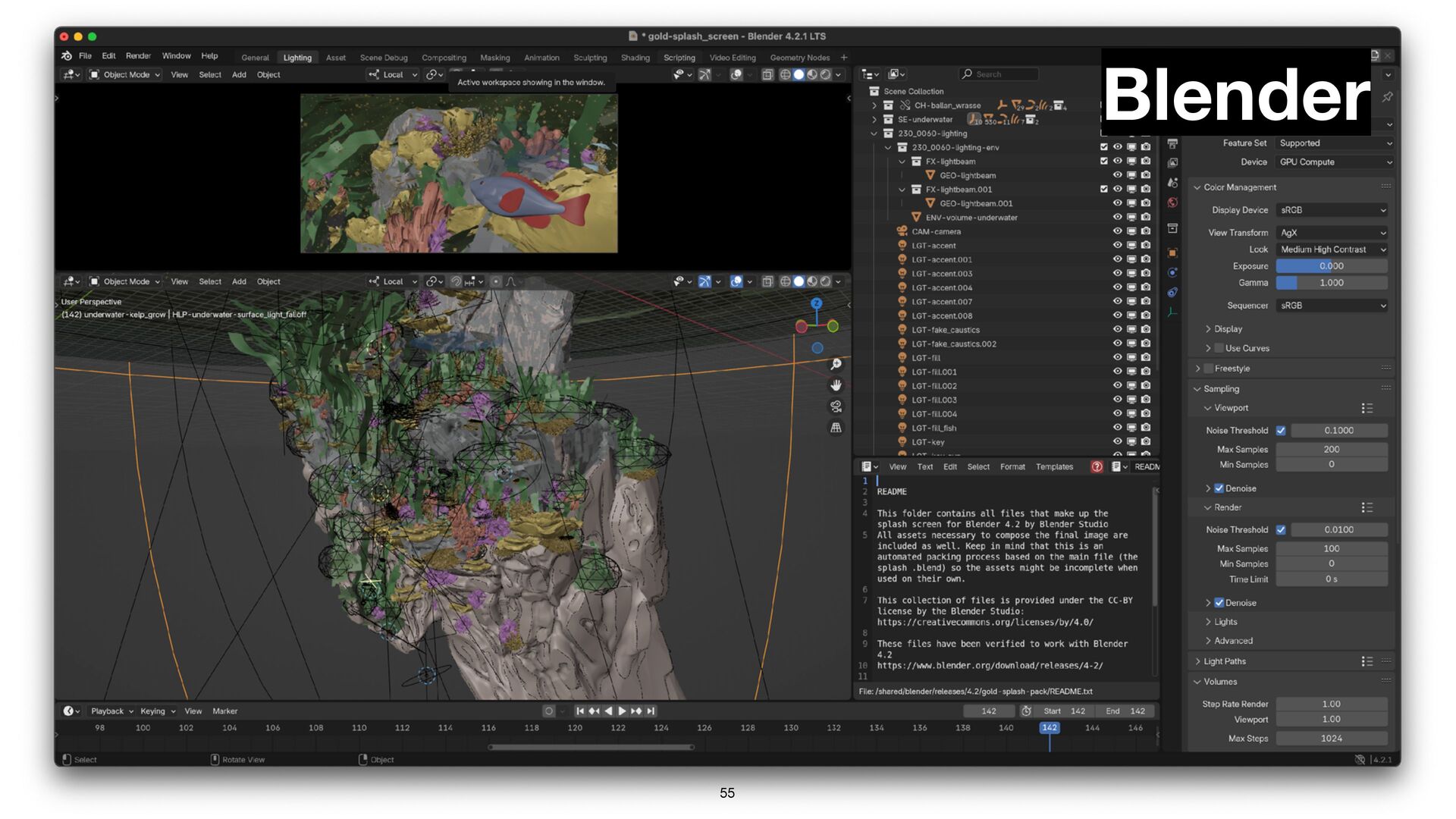The width and height of the screenshot is (1456, 819).
Task: Switch to Shading workspace tab
Action: point(635,58)
